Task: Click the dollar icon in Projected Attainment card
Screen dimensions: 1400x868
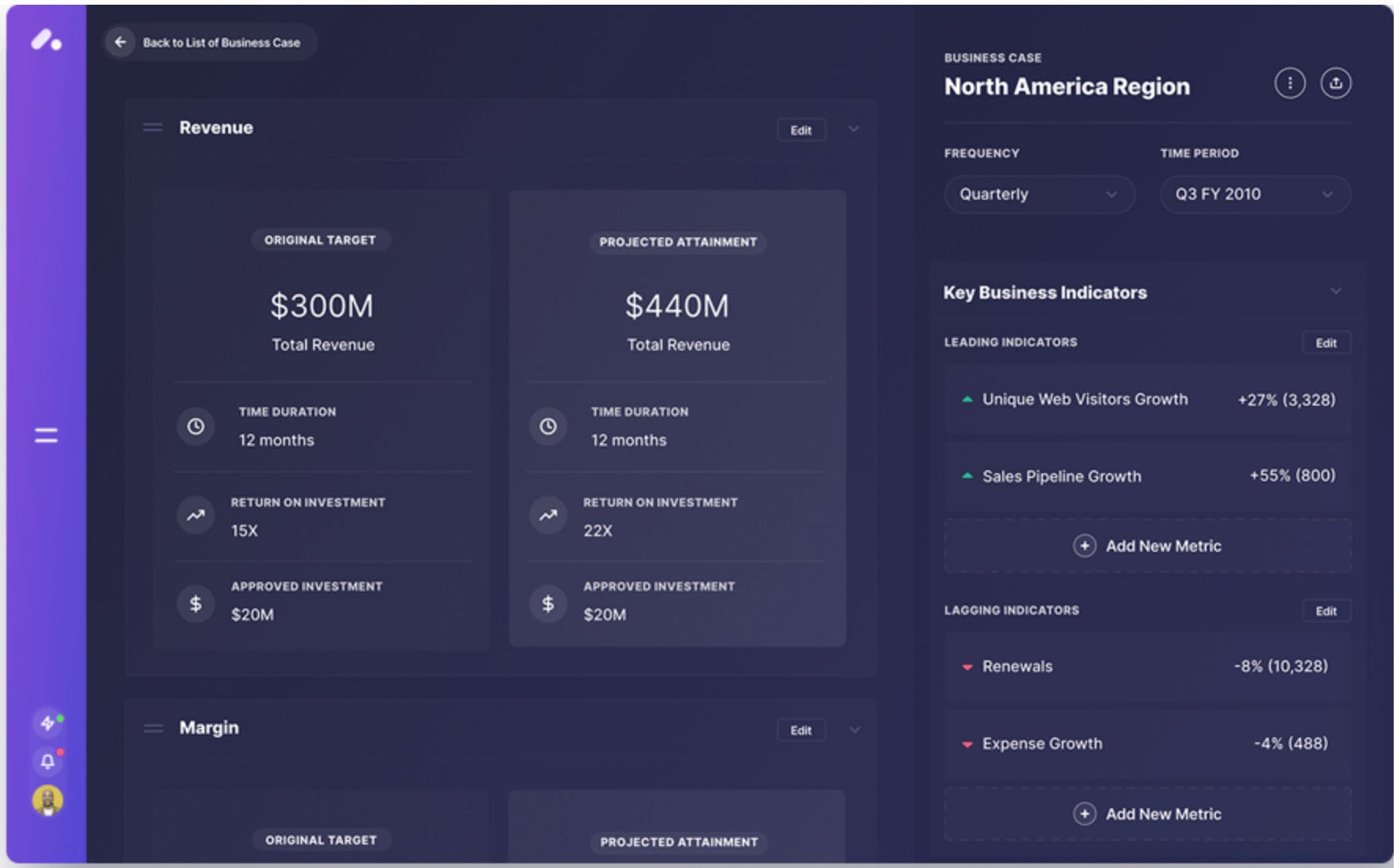Action: point(548,603)
